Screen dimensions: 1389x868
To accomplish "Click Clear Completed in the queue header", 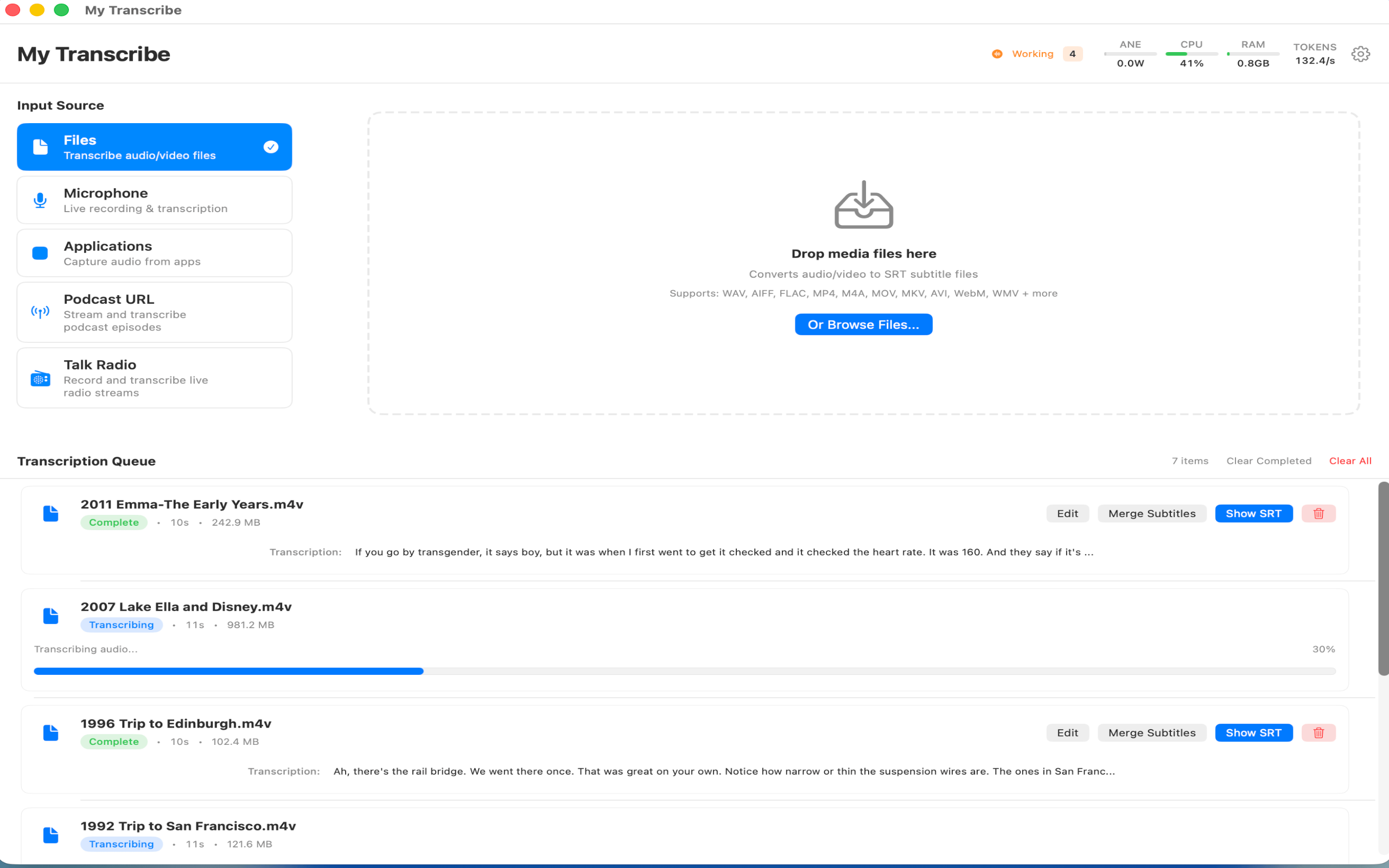I will (1269, 461).
